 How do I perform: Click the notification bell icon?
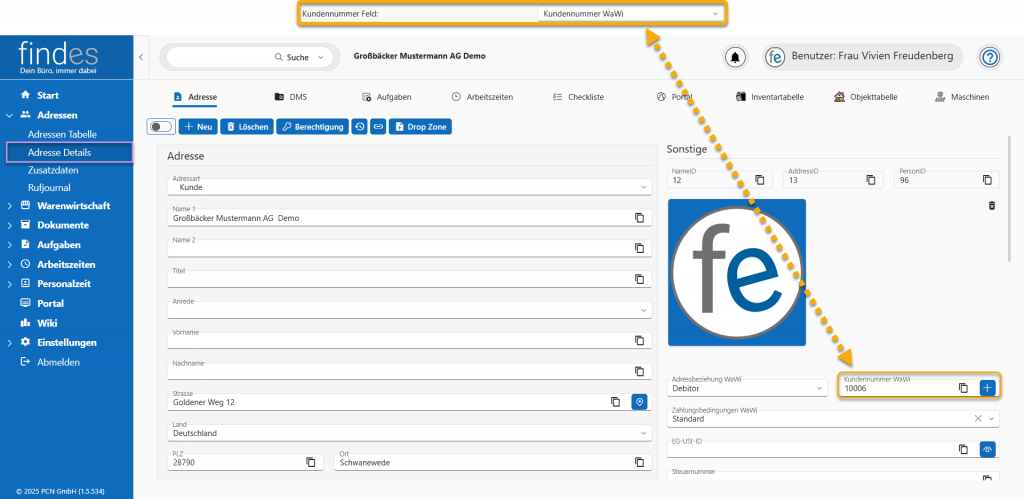[735, 57]
